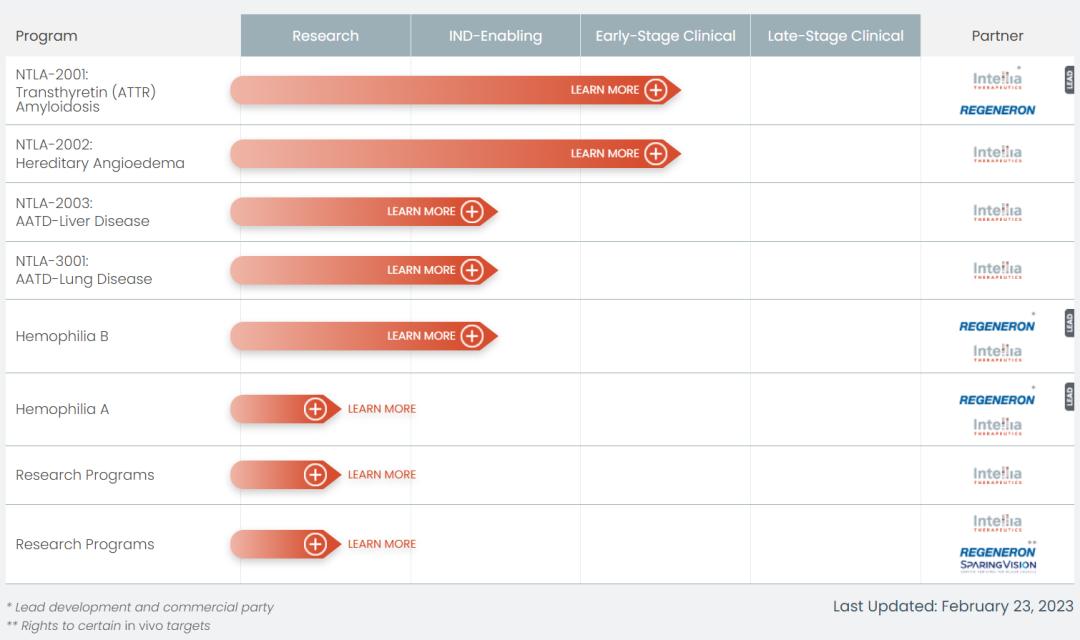Screen dimensions: 1080x640
Task: Follow Learn More in the NTLA-2003 arrow
Action: tap(421, 212)
